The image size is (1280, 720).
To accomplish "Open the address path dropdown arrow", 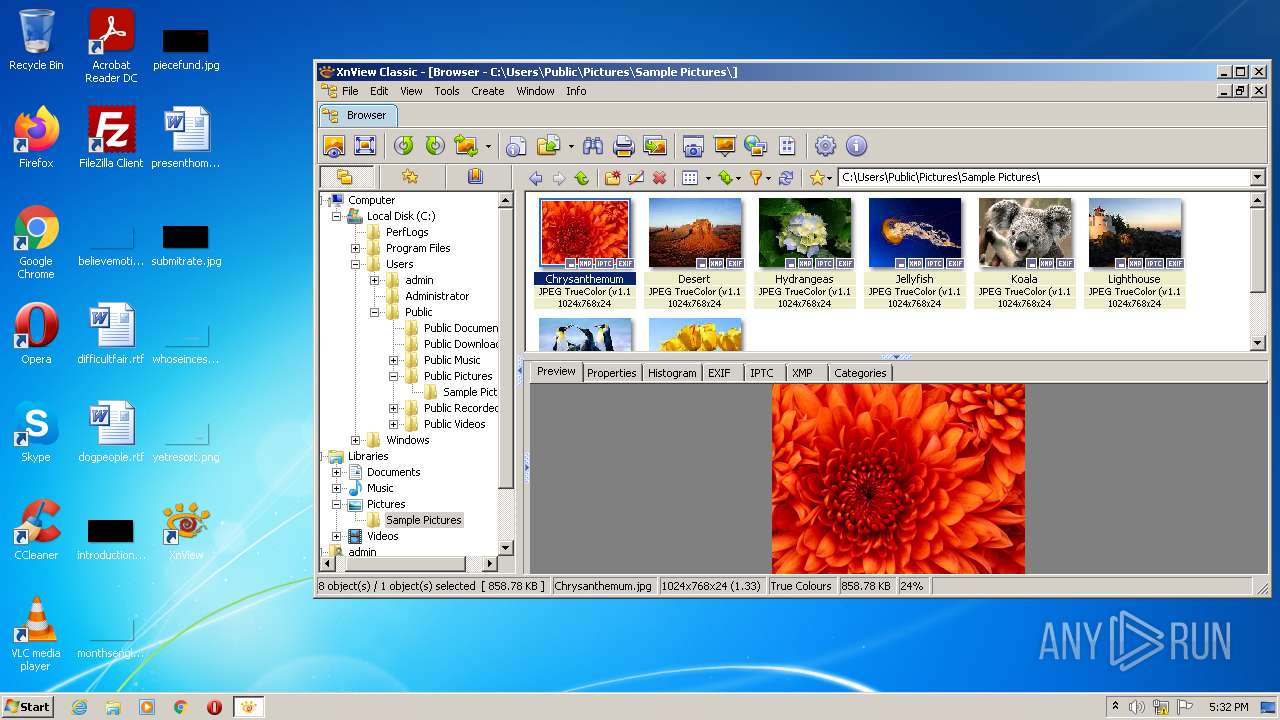I will (x=1258, y=177).
